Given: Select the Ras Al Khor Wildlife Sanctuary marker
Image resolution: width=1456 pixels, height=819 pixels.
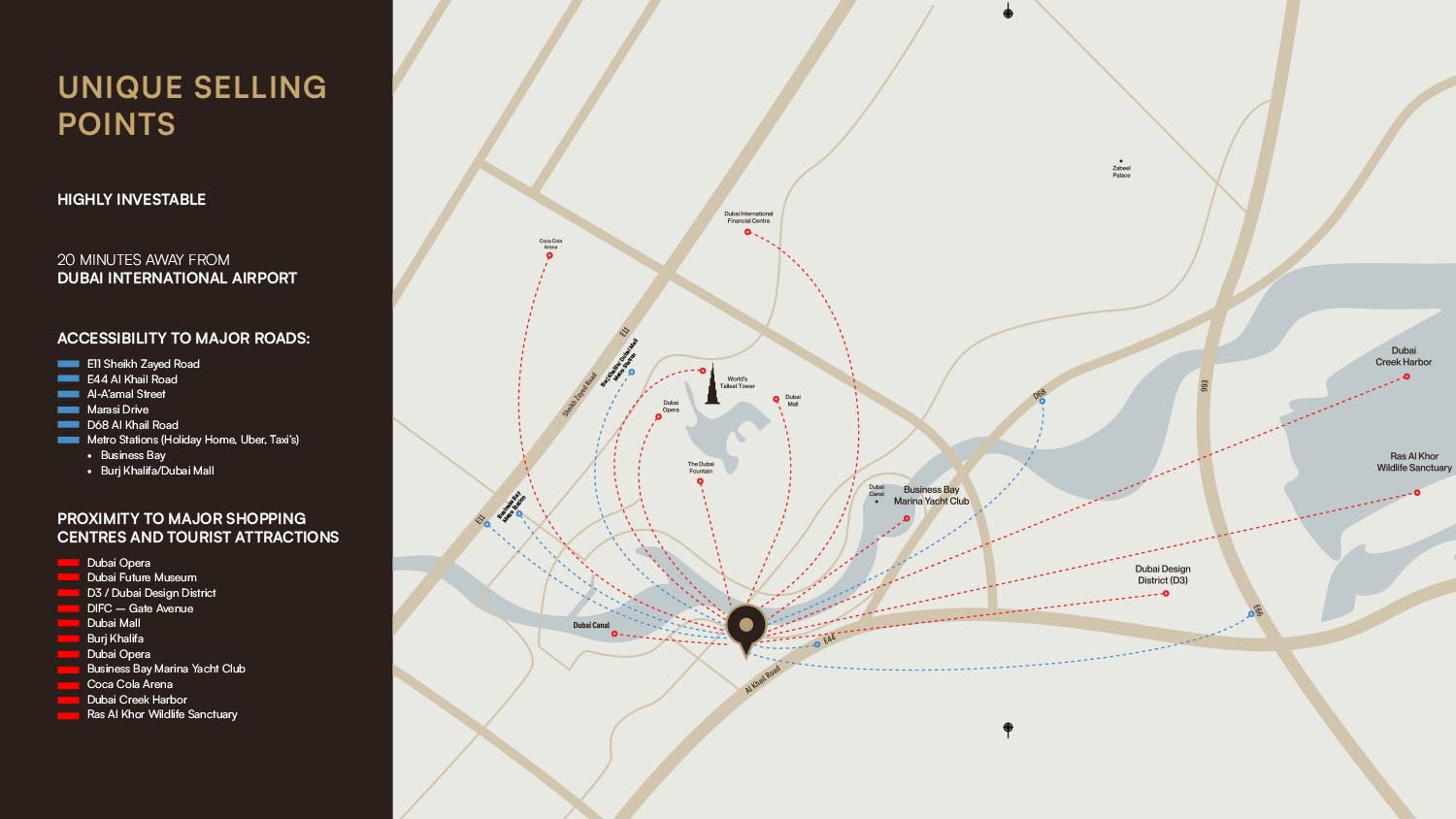Looking at the screenshot, I should point(1416,493).
